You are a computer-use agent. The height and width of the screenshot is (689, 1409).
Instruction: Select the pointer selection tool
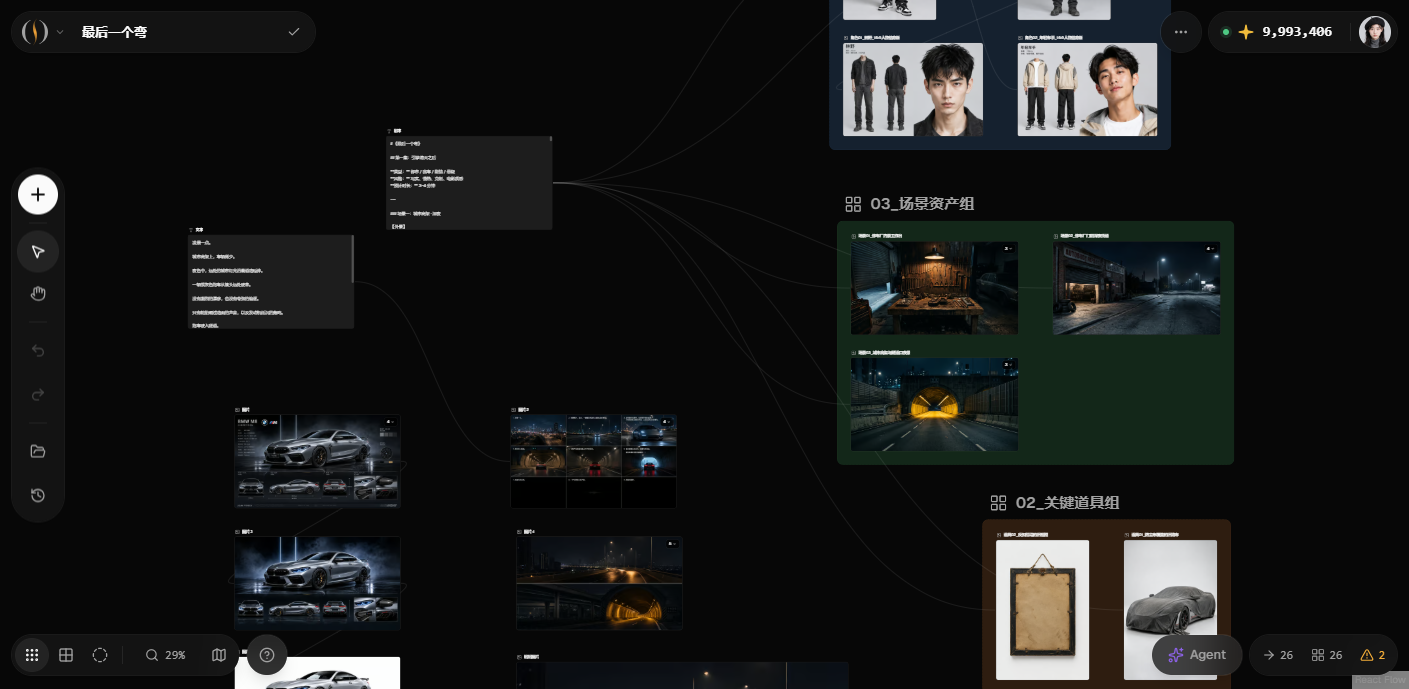point(38,251)
